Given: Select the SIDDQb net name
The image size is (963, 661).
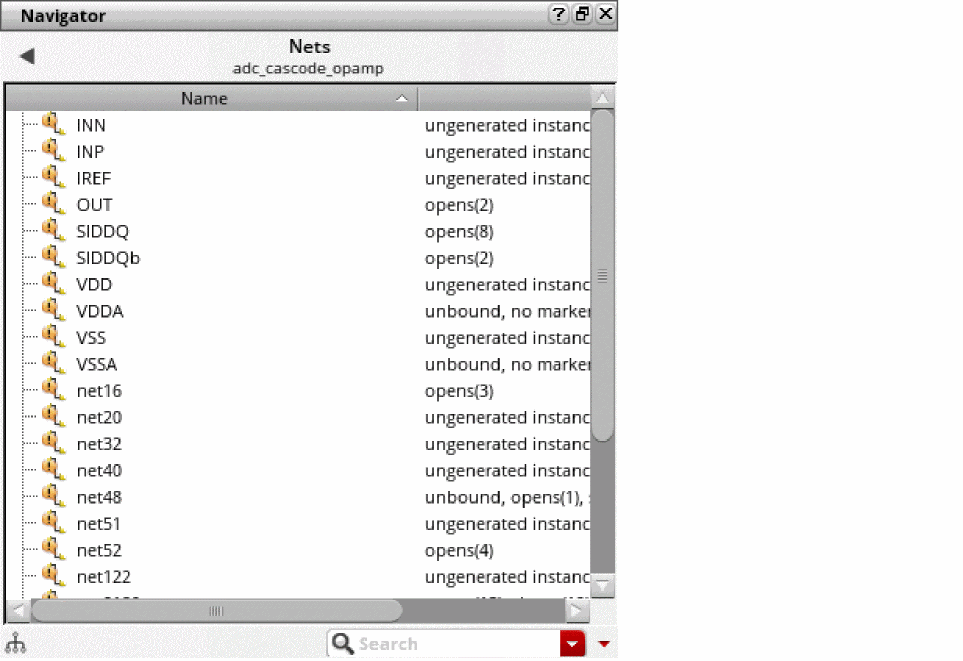Looking at the screenshot, I should click(108, 258).
